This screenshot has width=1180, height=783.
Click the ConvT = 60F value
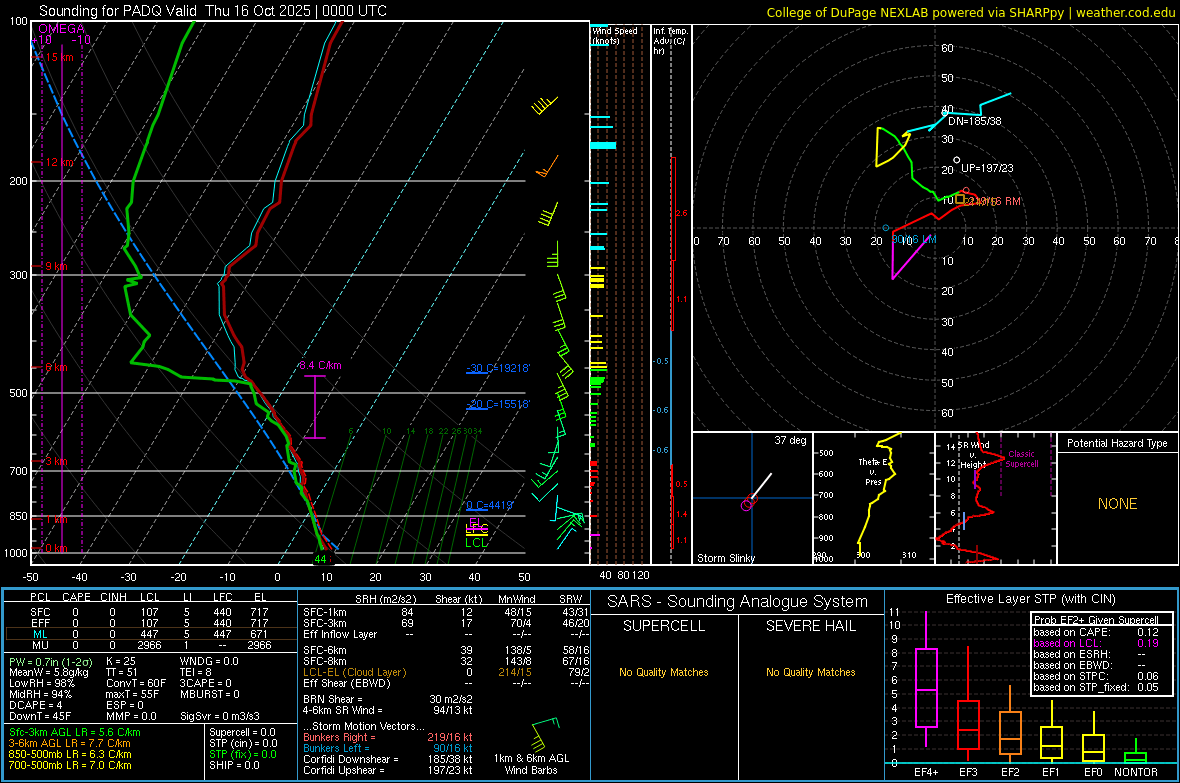pos(135,683)
